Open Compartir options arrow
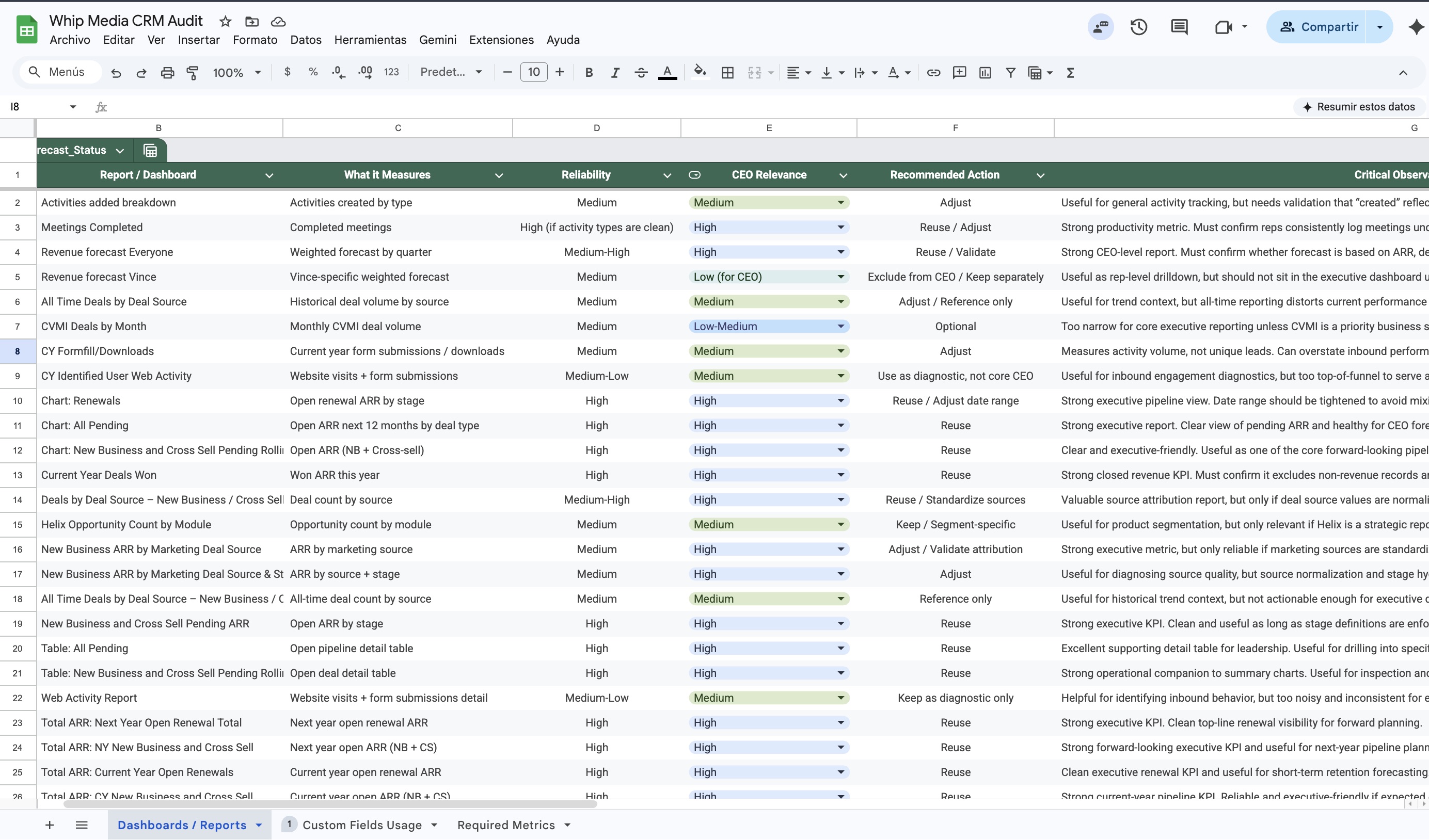Screen dimensions: 1429x840 point(1379,27)
